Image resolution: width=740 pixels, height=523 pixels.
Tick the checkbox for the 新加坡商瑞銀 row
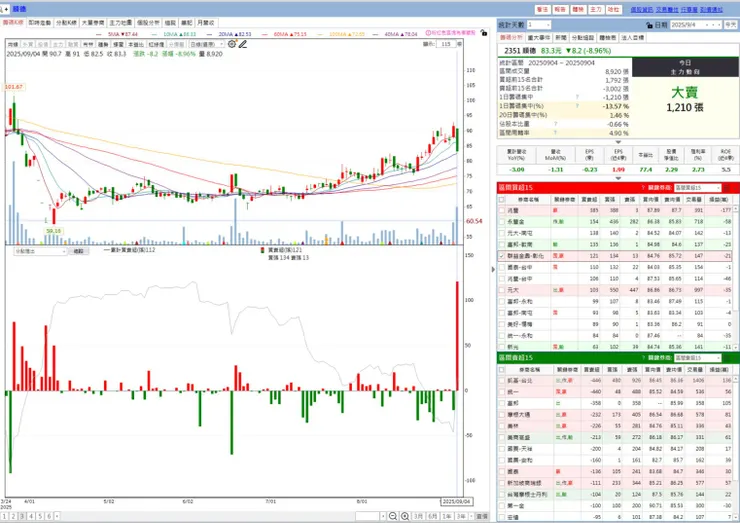pyautogui.click(x=502, y=483)
